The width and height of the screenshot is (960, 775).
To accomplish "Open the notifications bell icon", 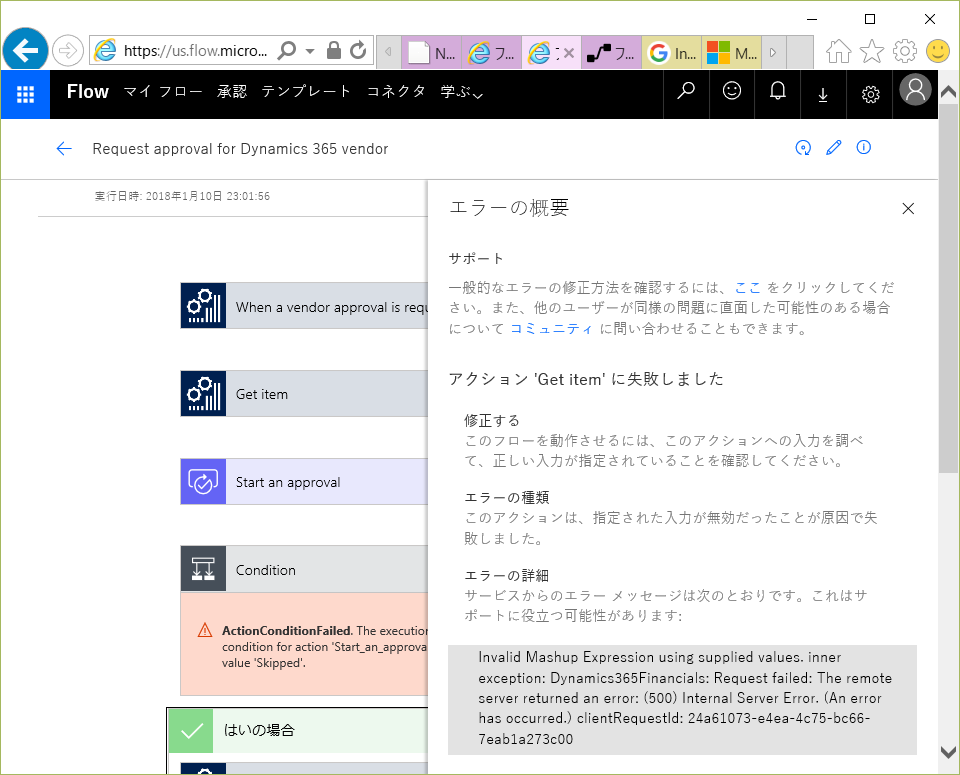I will tap(778, 91).
